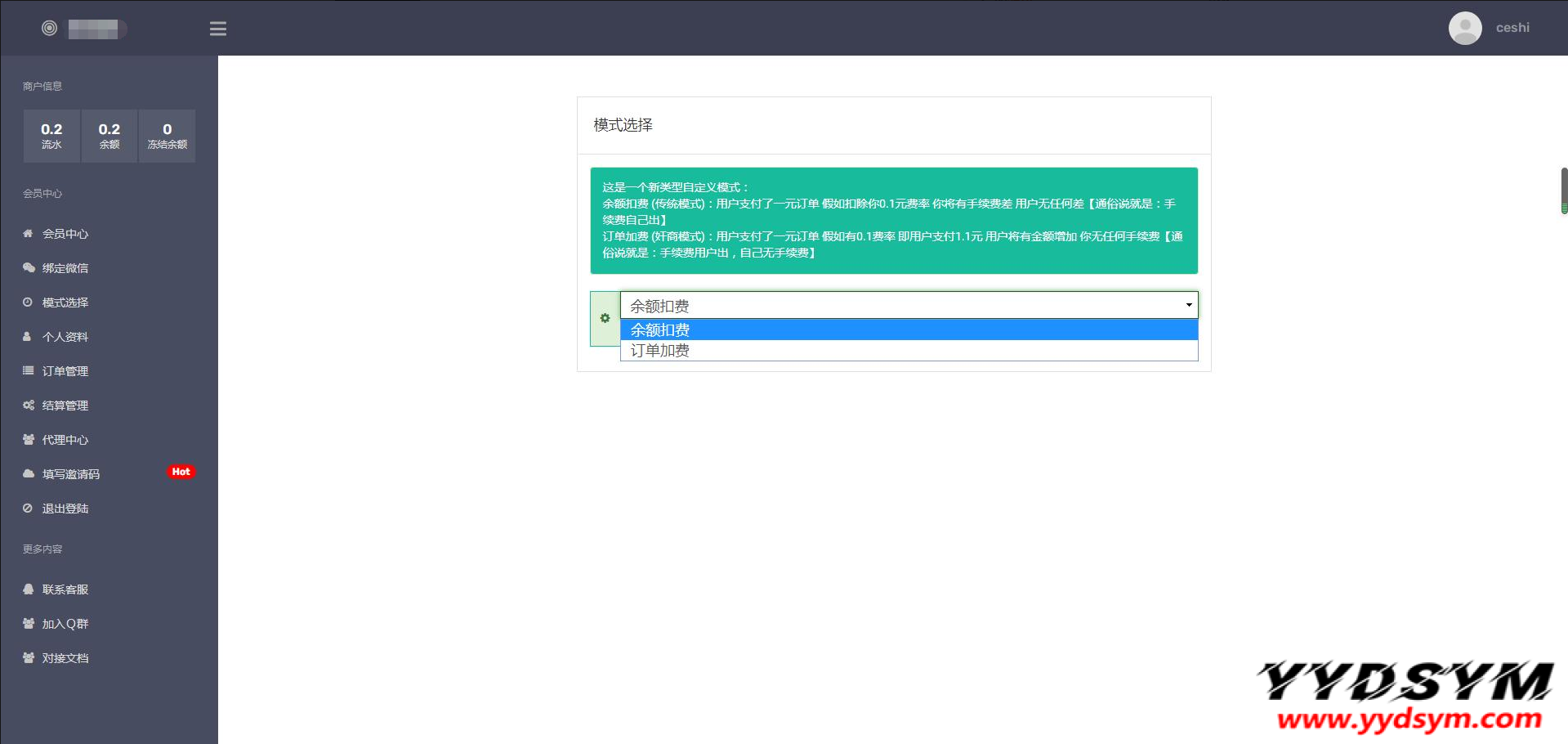Click the user icon beside 个人资料
The height and width of the screenshot is (744, 1568).
[27, 337]
